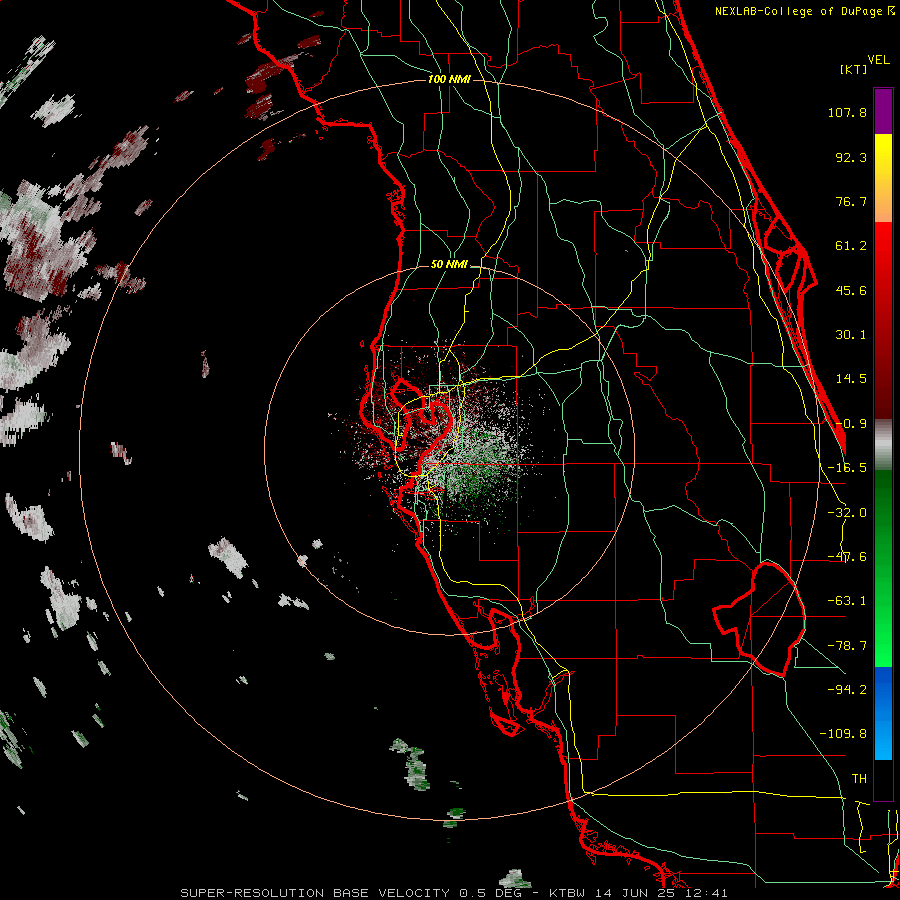Select the 76.7 velocity scale value
Screen dimensions: 900x900
851,201
